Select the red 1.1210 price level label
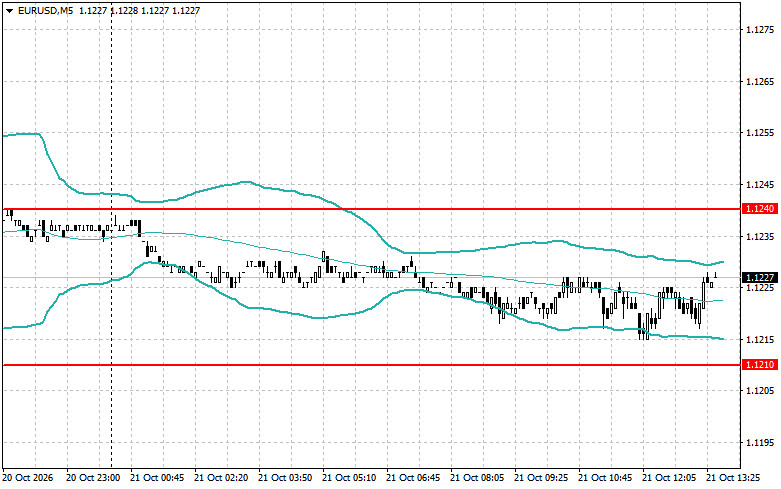Image resolution: width=781 pixels, height=489 pixels. point(760,365)
